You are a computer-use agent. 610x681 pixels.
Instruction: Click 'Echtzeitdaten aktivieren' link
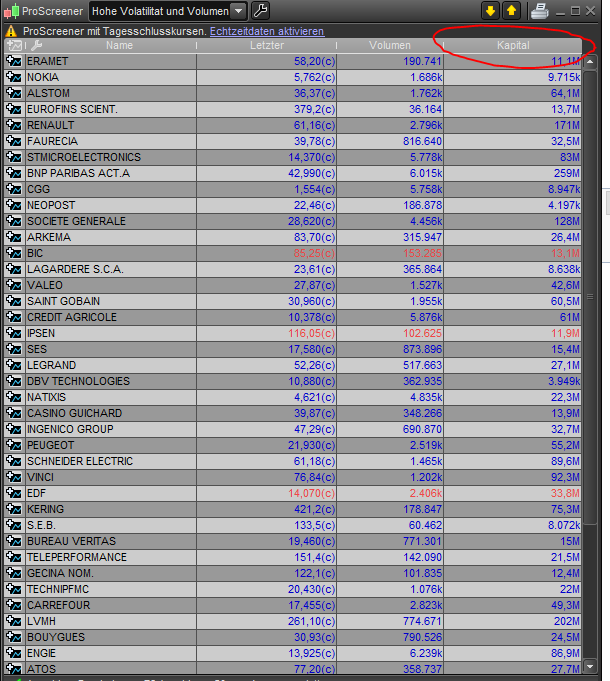point(267,31)
